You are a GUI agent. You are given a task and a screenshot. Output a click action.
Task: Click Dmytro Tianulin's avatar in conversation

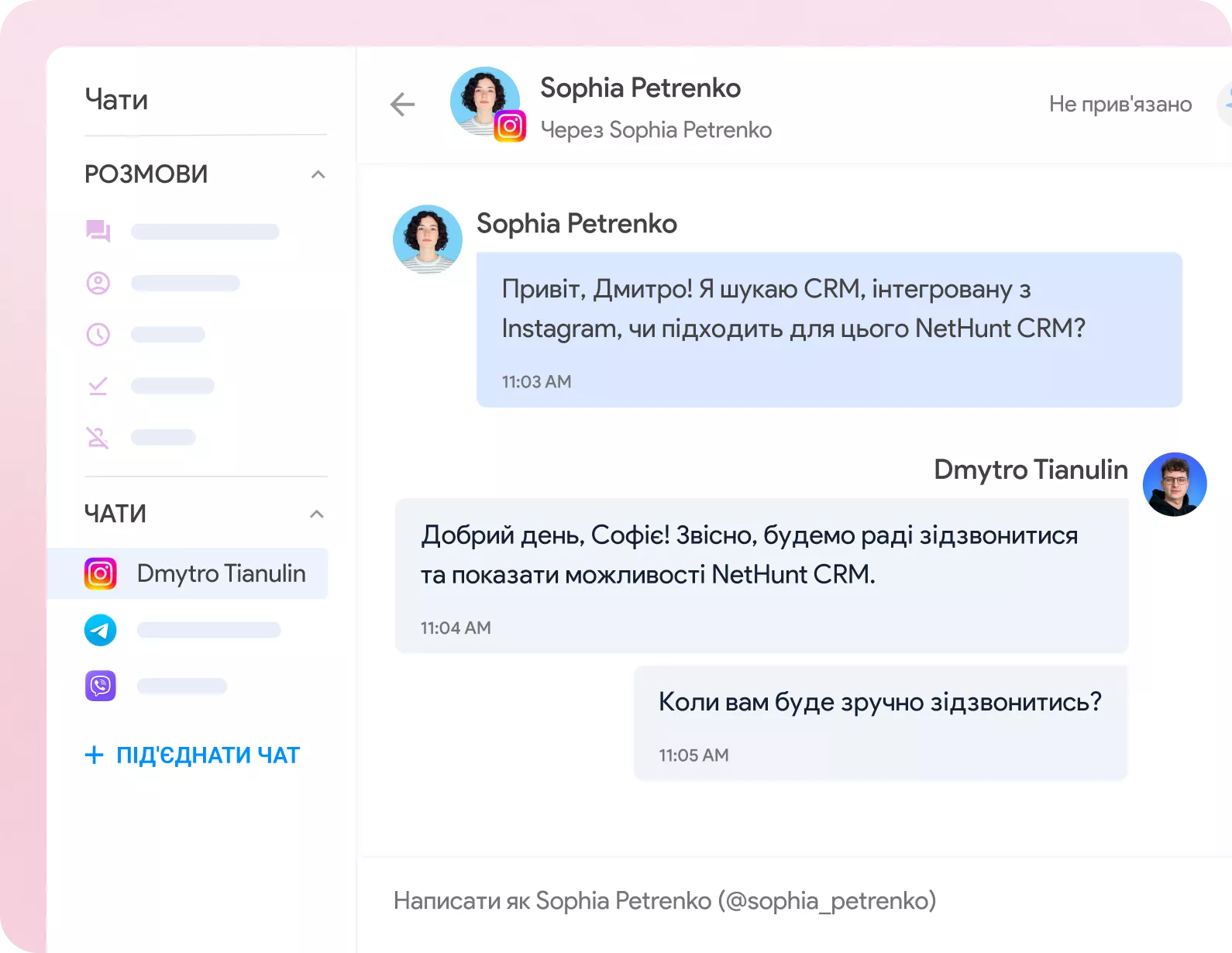pyautogui.click(x=1174, y=484)
